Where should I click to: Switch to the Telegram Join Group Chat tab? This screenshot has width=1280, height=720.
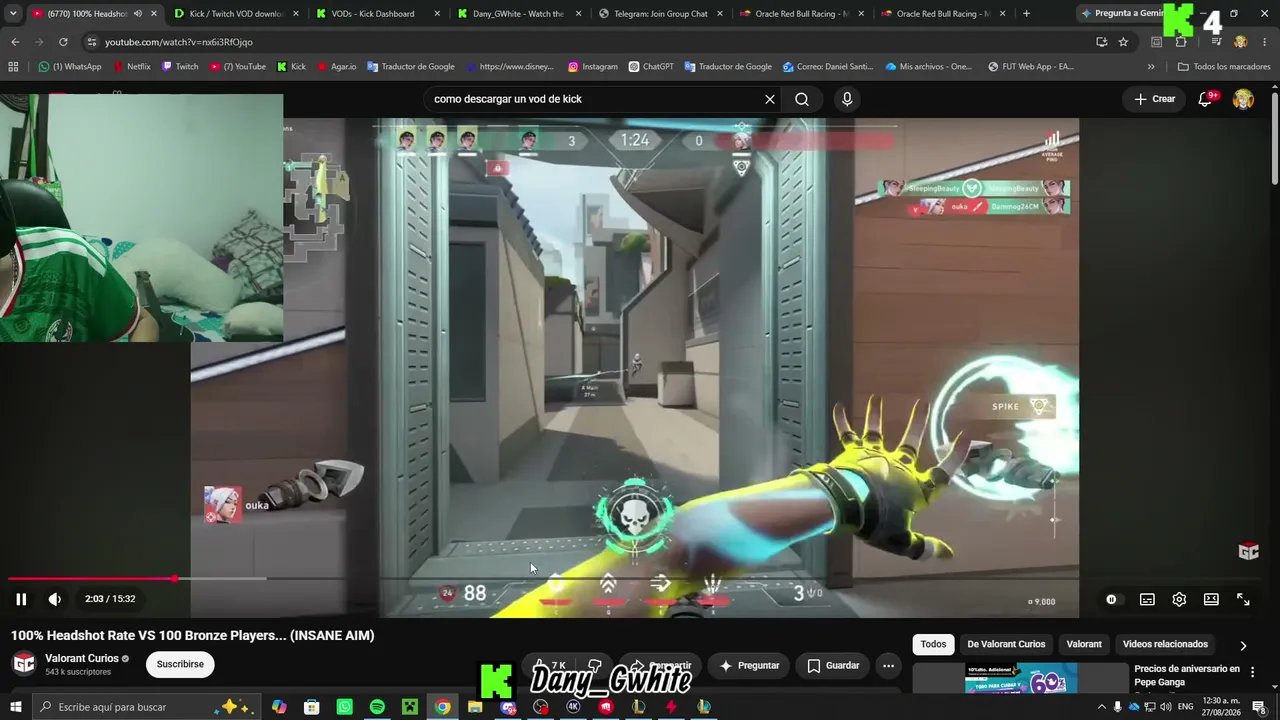[662, 14]
